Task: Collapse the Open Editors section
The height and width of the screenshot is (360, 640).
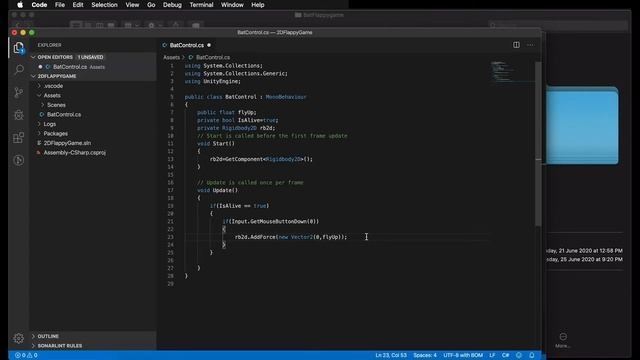Action: click(x=33, y=57)
